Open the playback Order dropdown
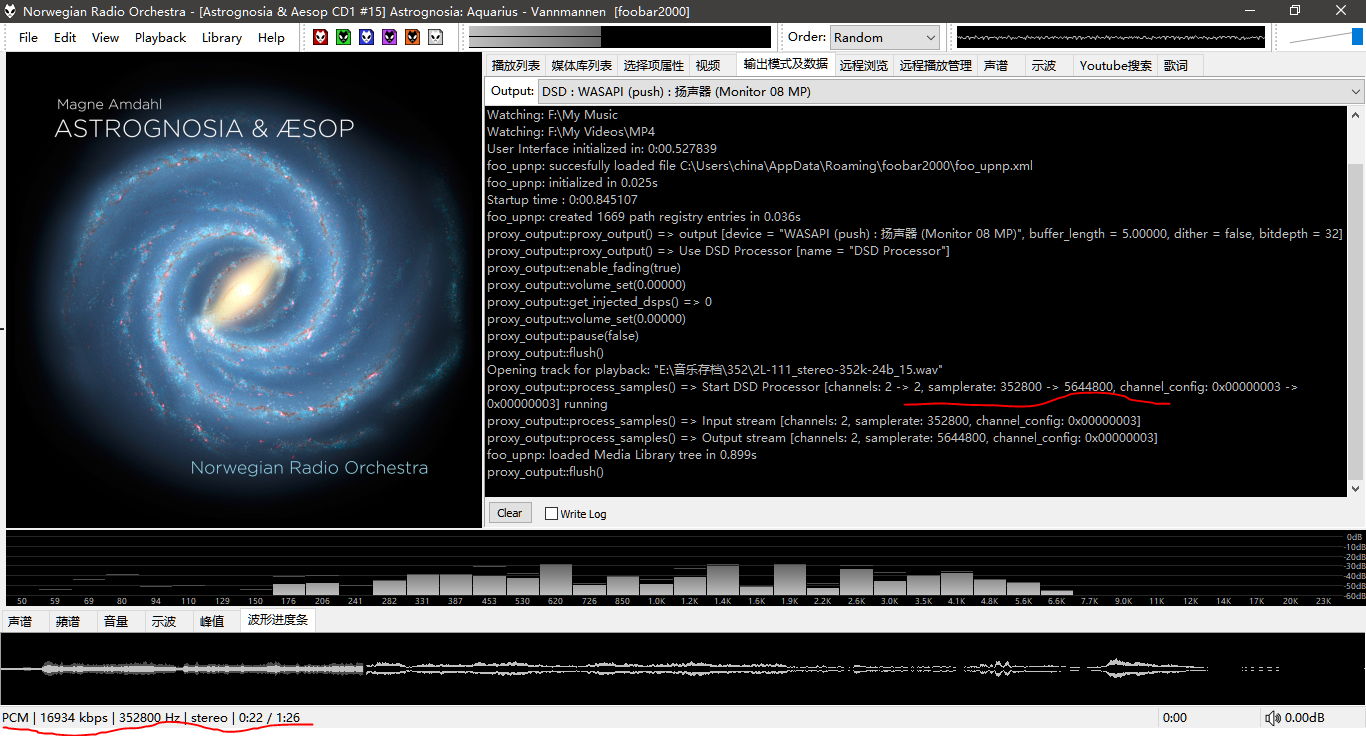The image size is (1366, 736). pyautogui.click(x=884, y=37)
